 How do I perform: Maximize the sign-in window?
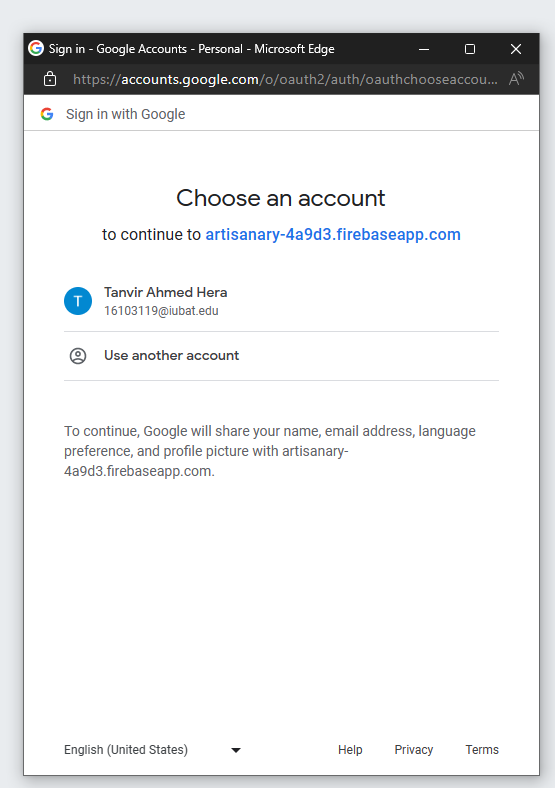pyautogui.click(x=470, y=49)
